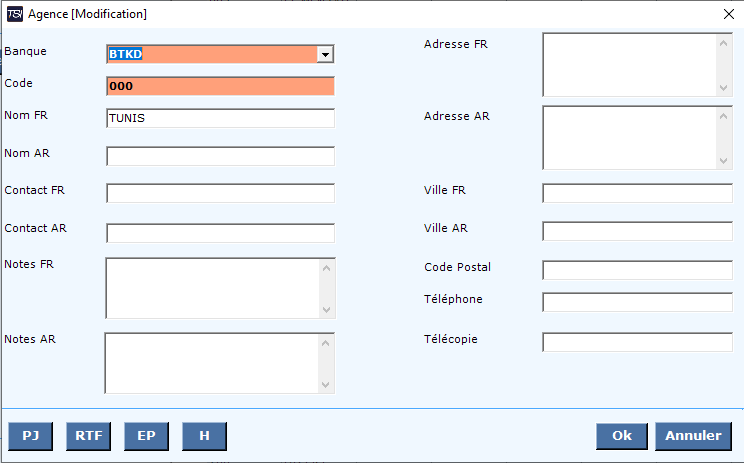Click the Nom FR field containing TUNIS

pos(221,118)
